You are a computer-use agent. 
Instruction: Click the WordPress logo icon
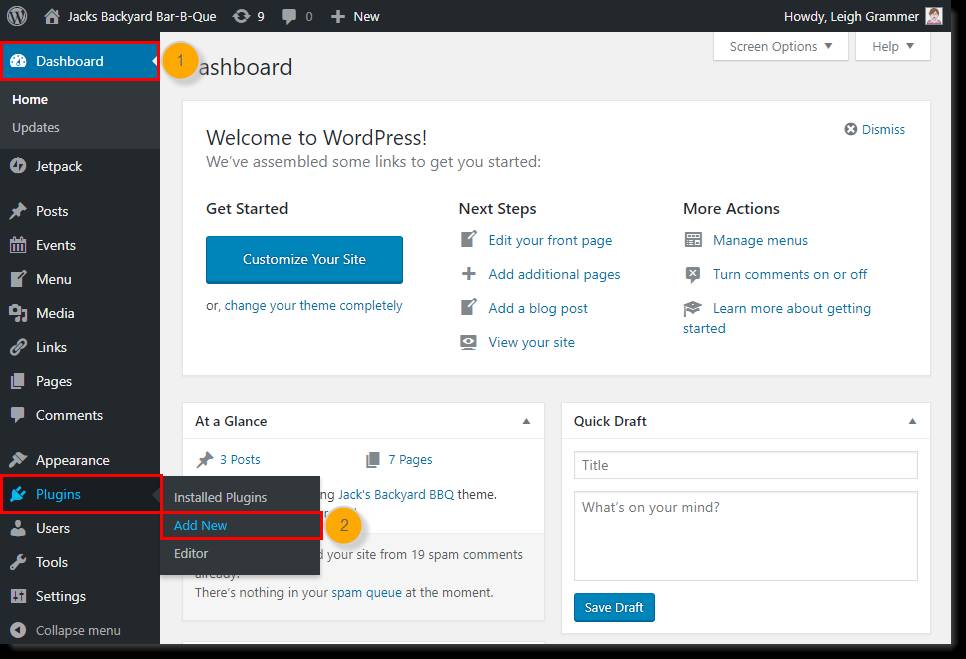[17, 16]
